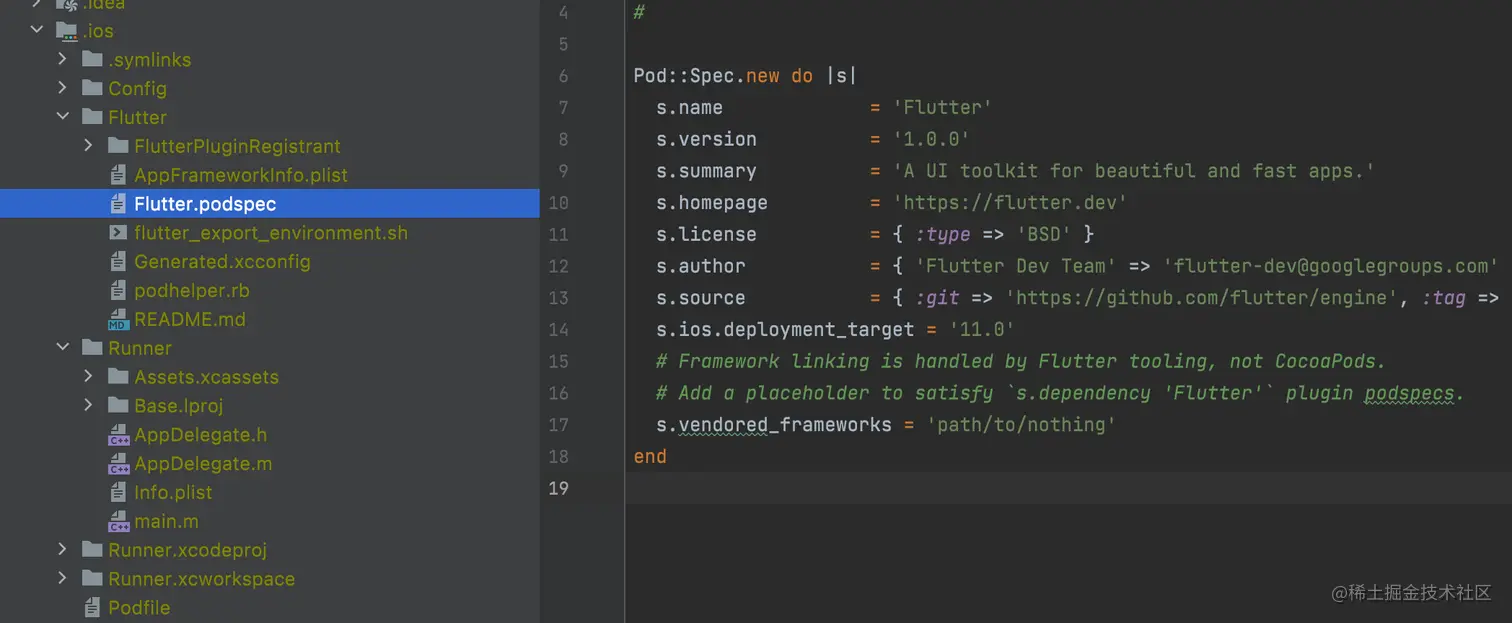
Task: Click the 'end' keyword on line 18
Action: click(650, 457)
